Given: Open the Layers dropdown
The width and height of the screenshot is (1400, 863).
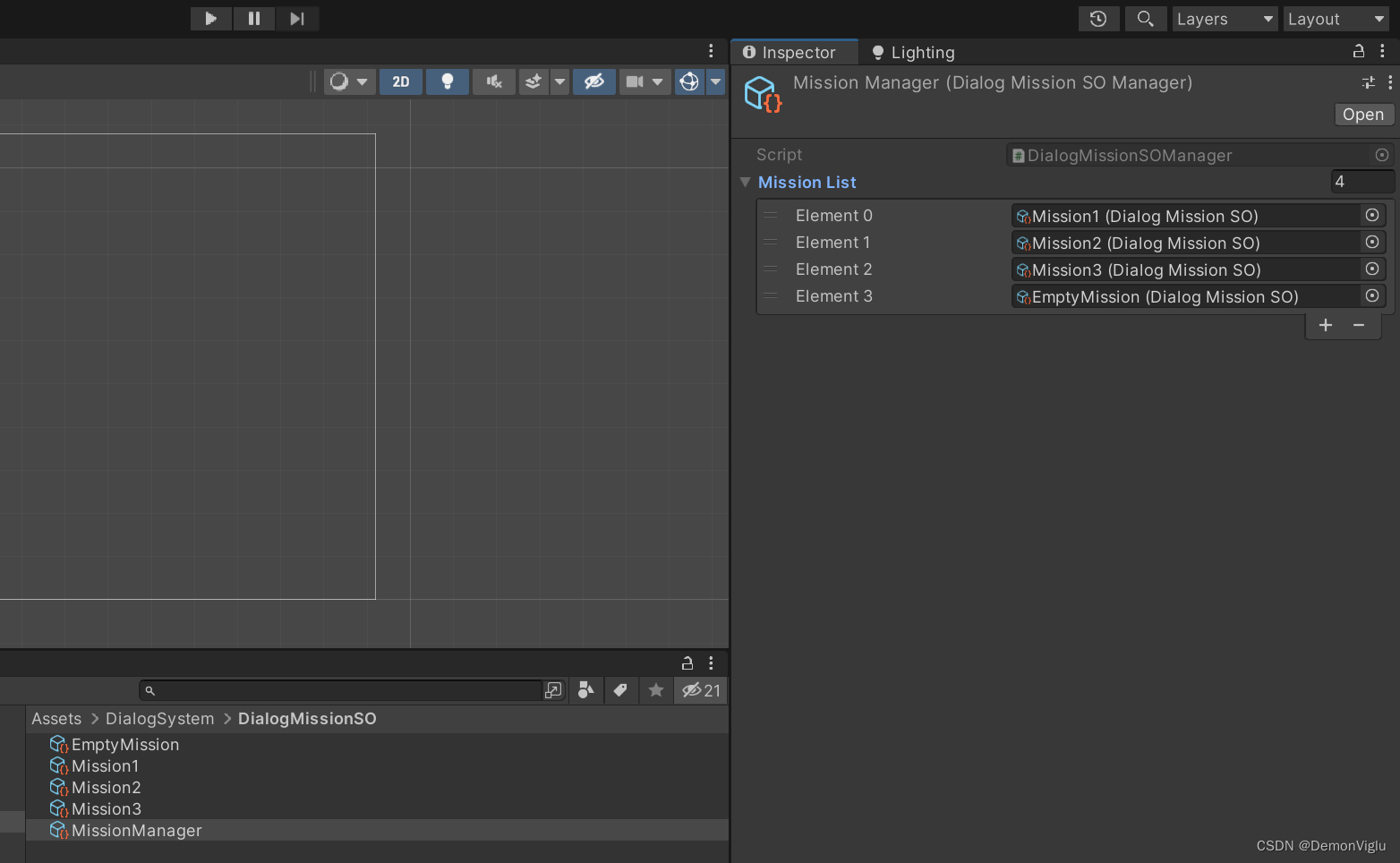Looking at the screenshot, I should [x=1225, y=18].
